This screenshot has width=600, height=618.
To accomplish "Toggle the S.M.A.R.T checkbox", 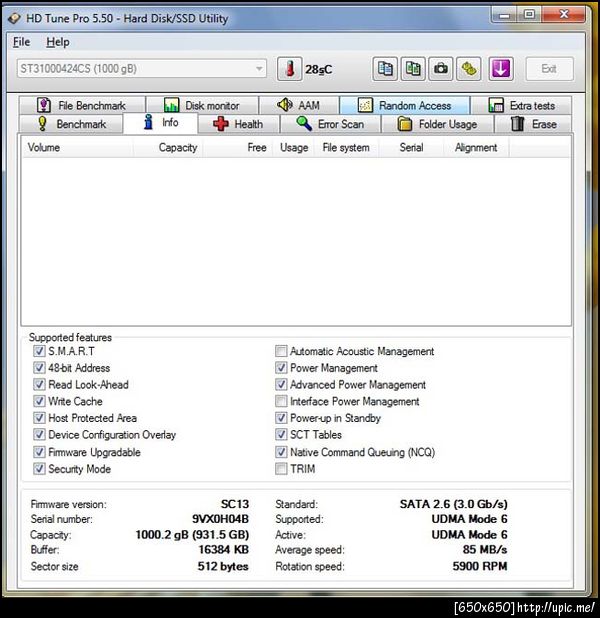I will pos(39,351).
